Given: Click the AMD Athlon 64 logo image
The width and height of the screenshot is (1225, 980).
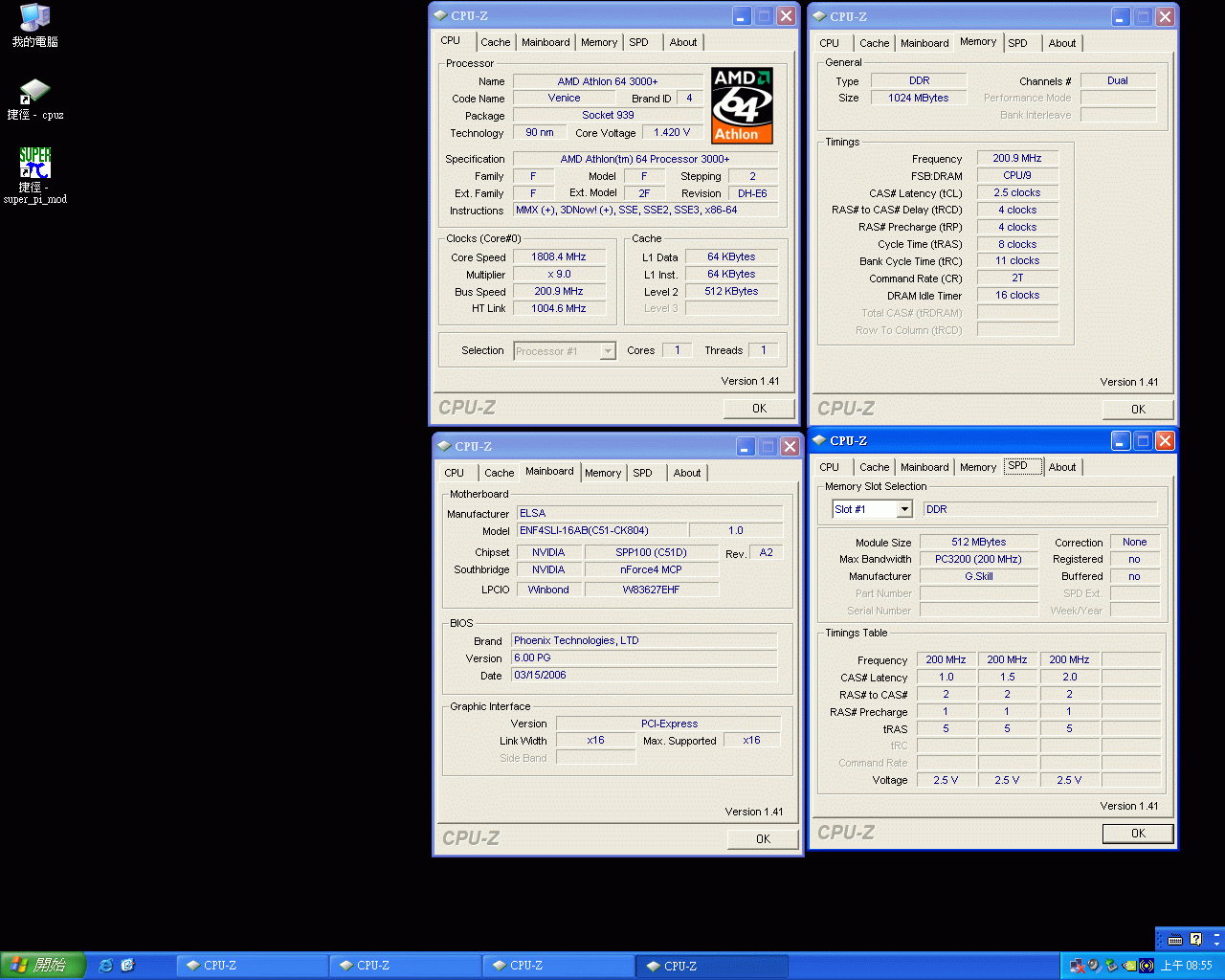Looking at the screenshot, I should pos(742,105).
